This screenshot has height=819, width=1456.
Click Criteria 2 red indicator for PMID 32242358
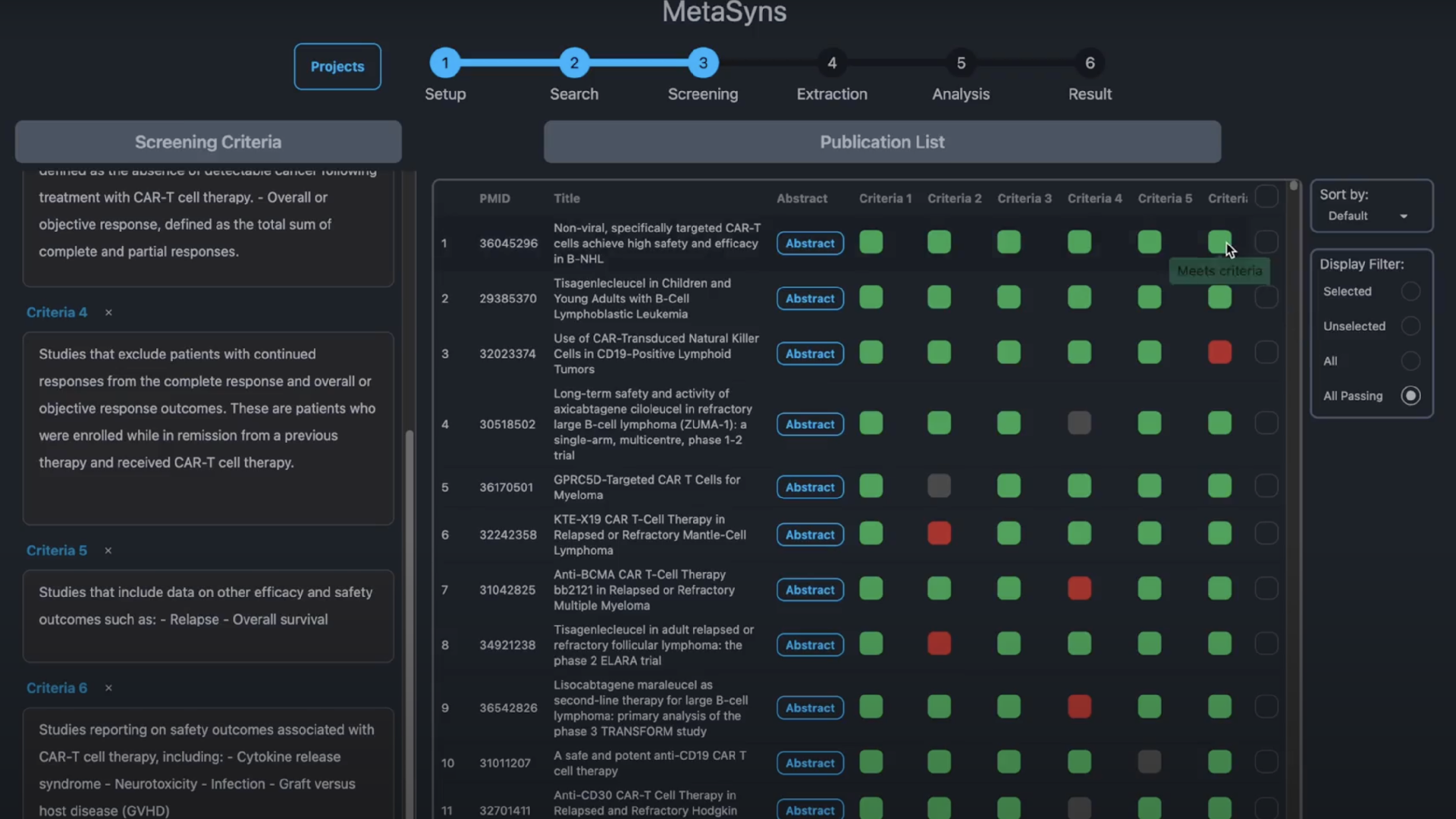coord(939,534)
